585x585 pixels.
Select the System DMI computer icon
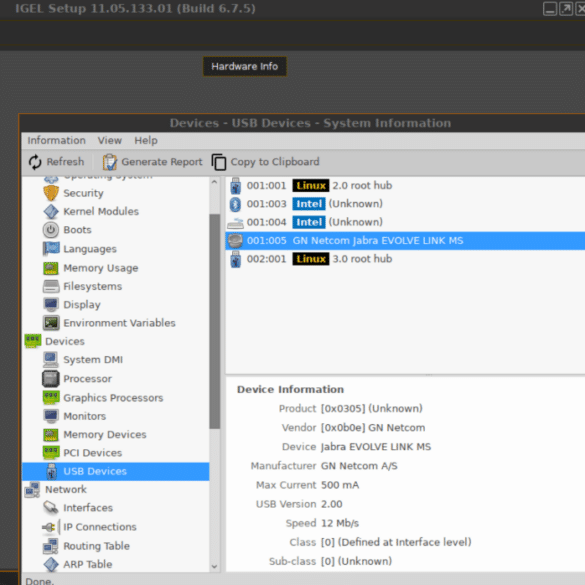[x=50, y=360]
